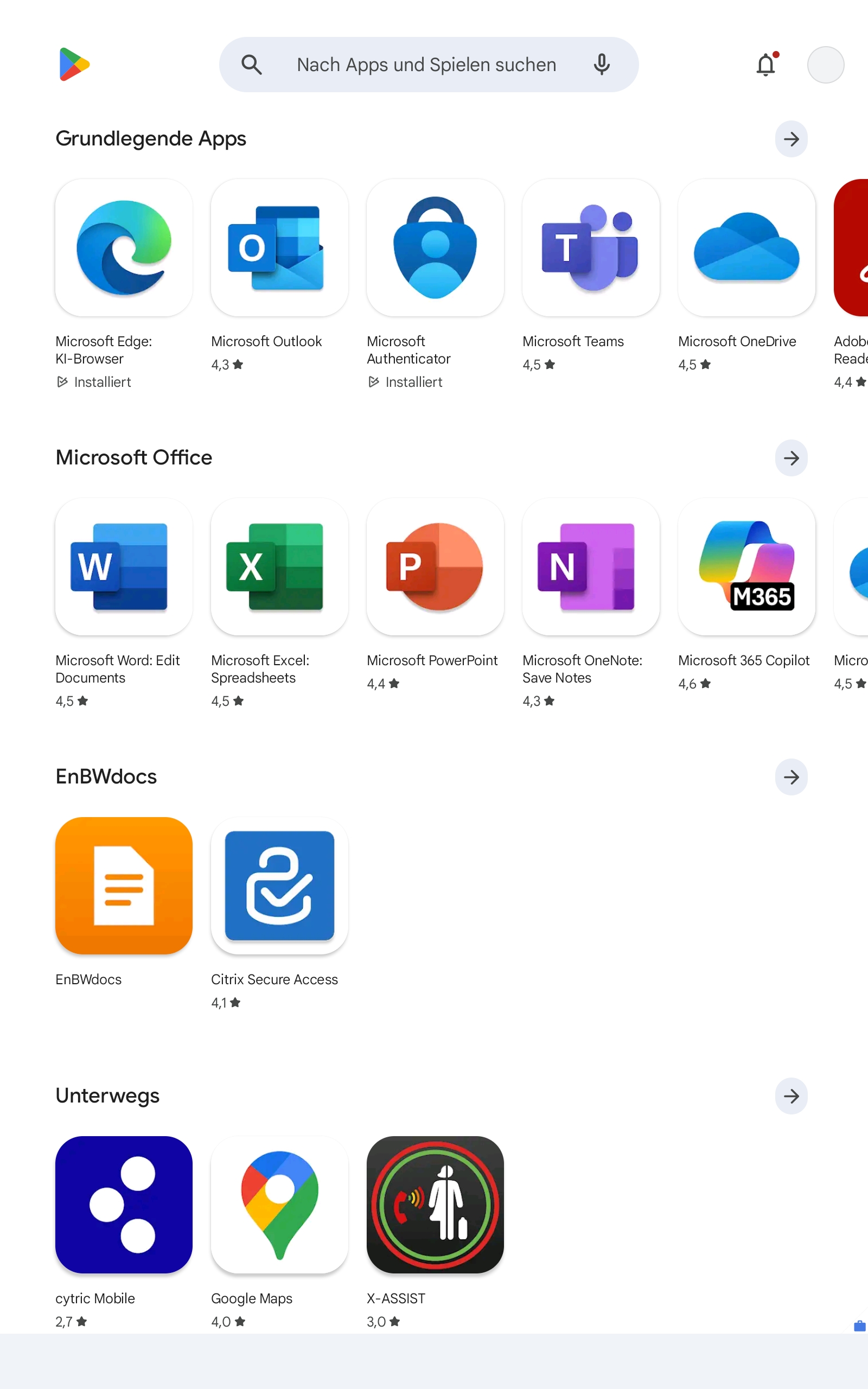Open the Microsoft 365 Copilot app icon
Viewport: 868px width, 1389px height.
746,566
